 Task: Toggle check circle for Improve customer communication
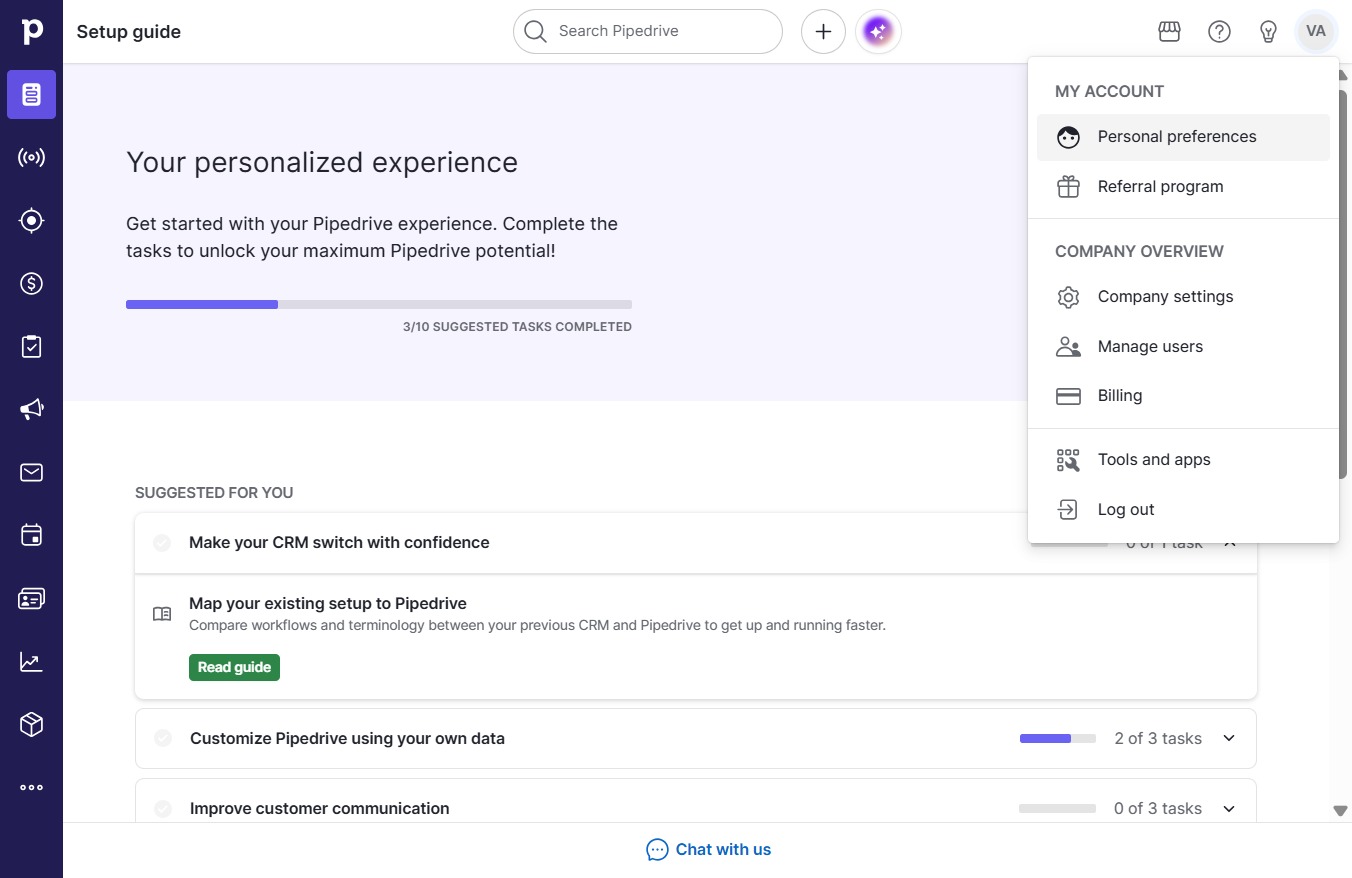tap(163, 808)
